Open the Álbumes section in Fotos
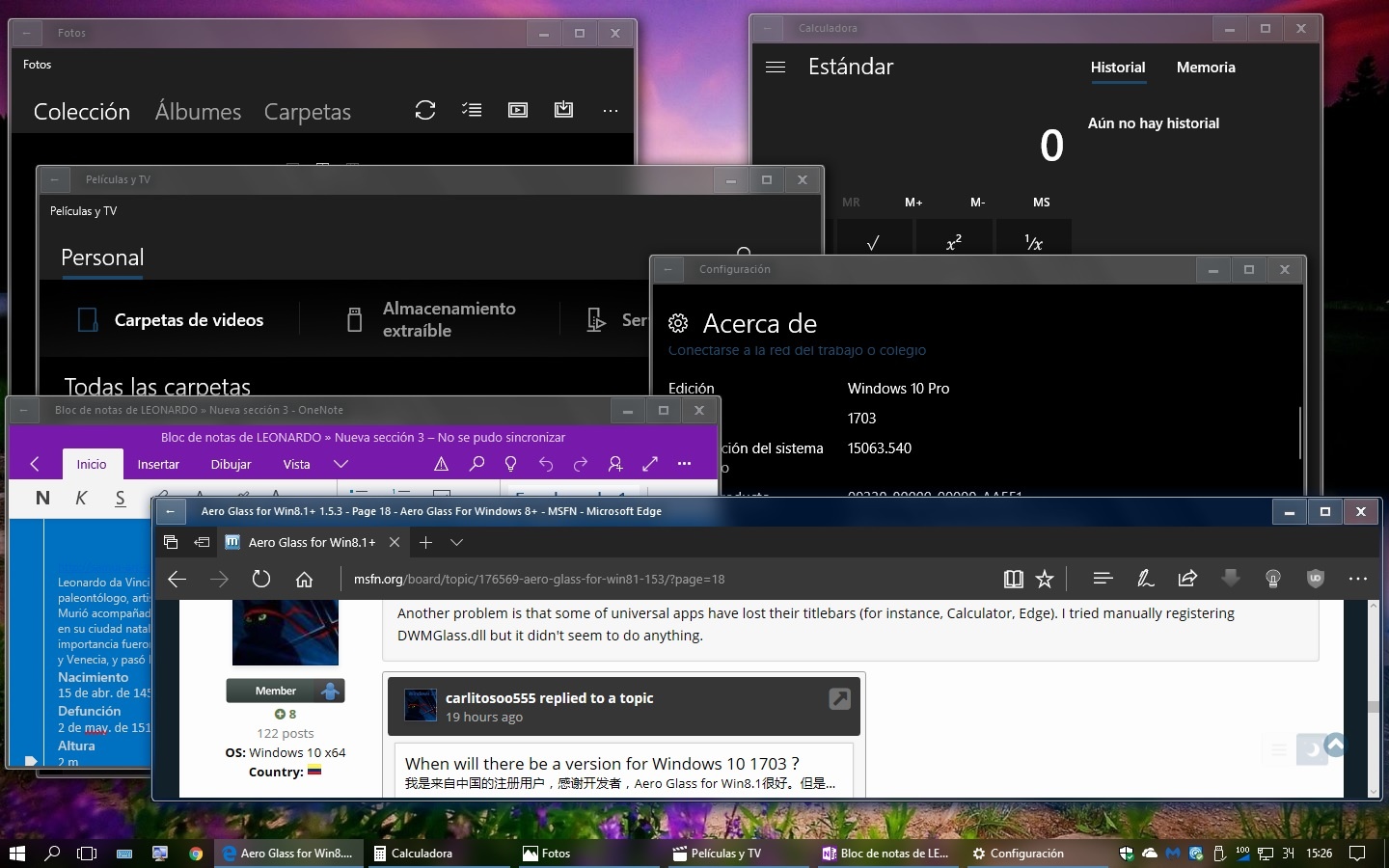The image size is (1389, 868). [x=198, y=112]
